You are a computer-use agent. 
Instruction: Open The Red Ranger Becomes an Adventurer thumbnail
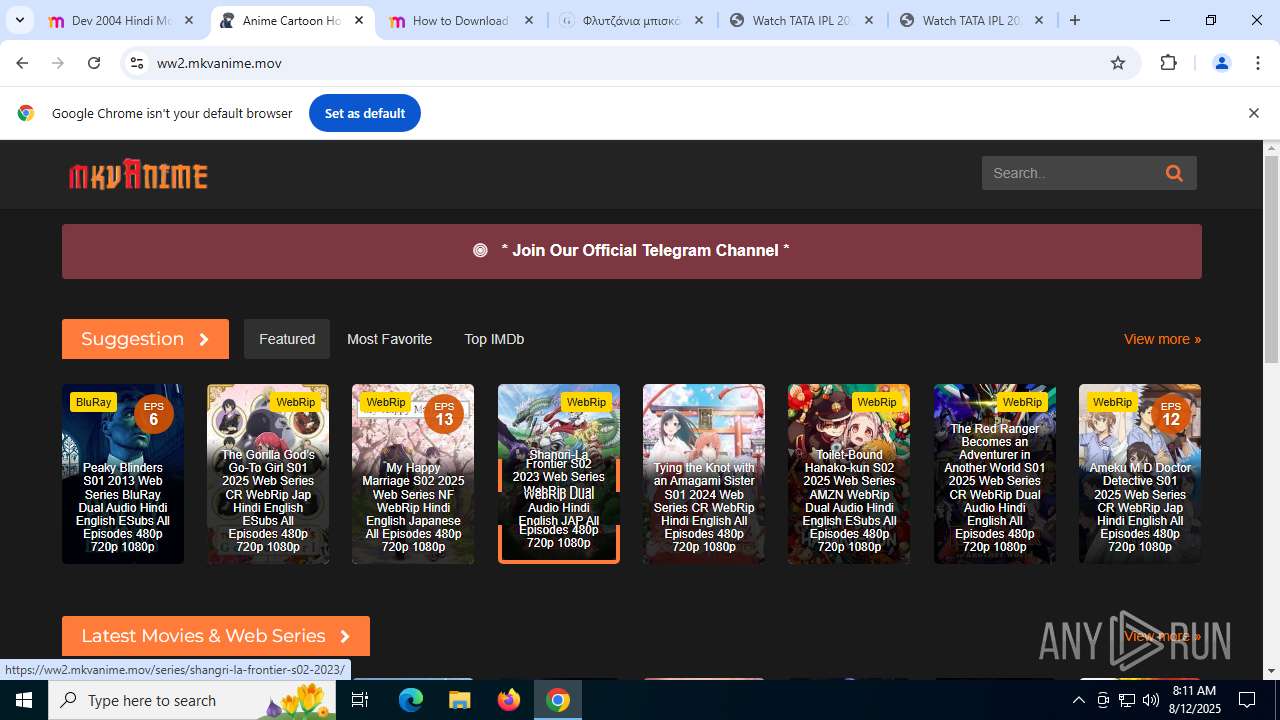click(995, 474)
